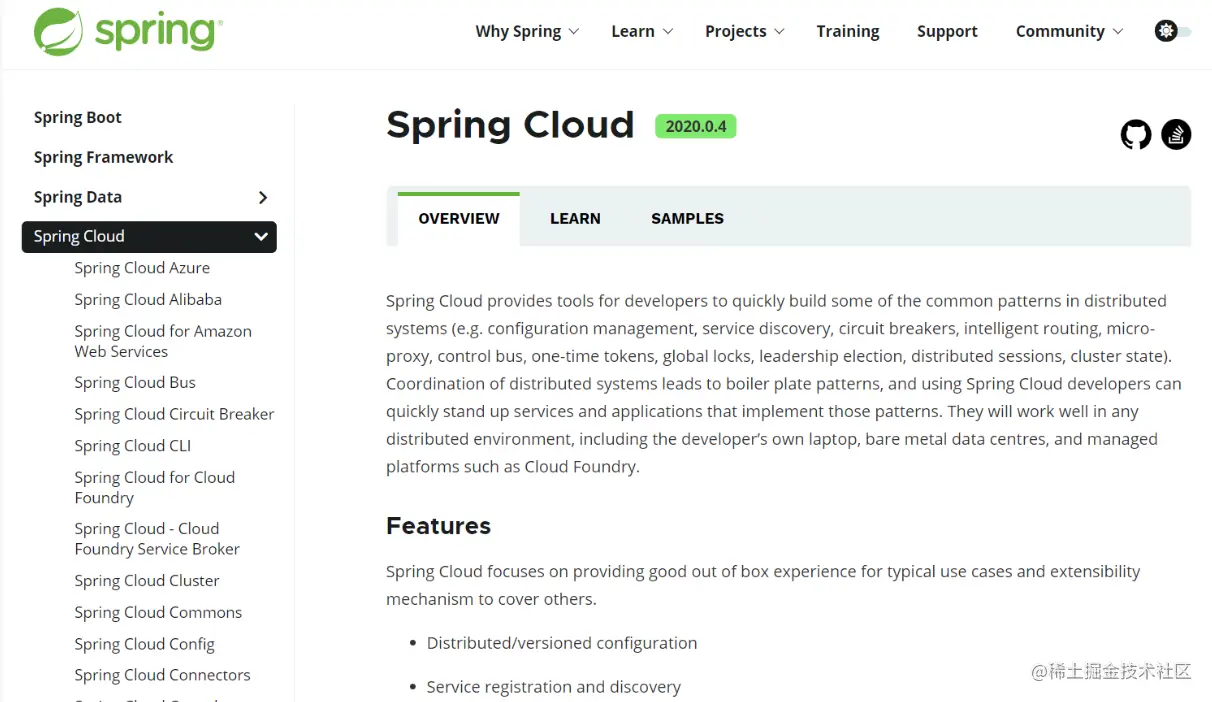Open Spring Framework in sidebar
The width and height of the screenshot is (1212, 702).
pyautogui.click(x=103, y=157)
